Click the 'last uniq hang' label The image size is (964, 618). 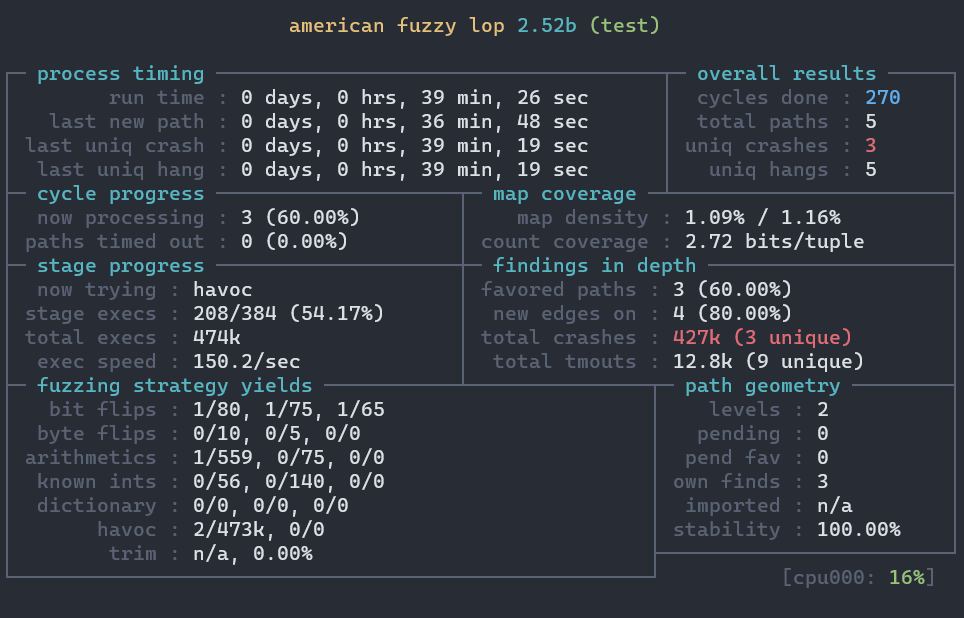tap(120, 170)
